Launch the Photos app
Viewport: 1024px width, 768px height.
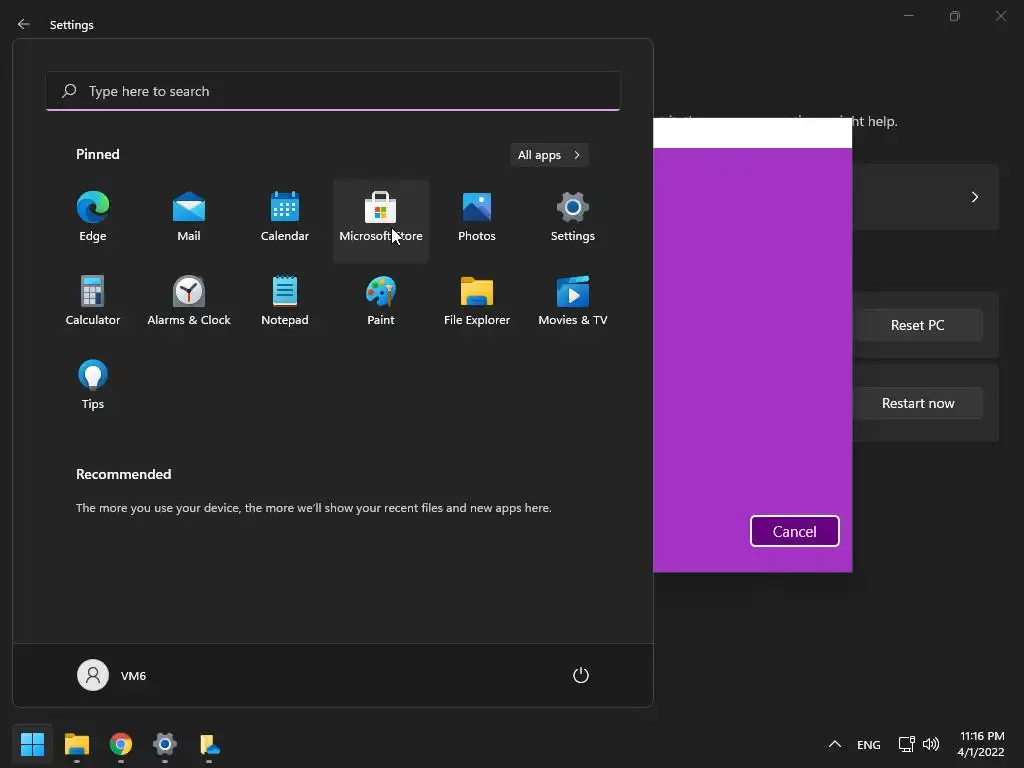[x=477, y=217]
